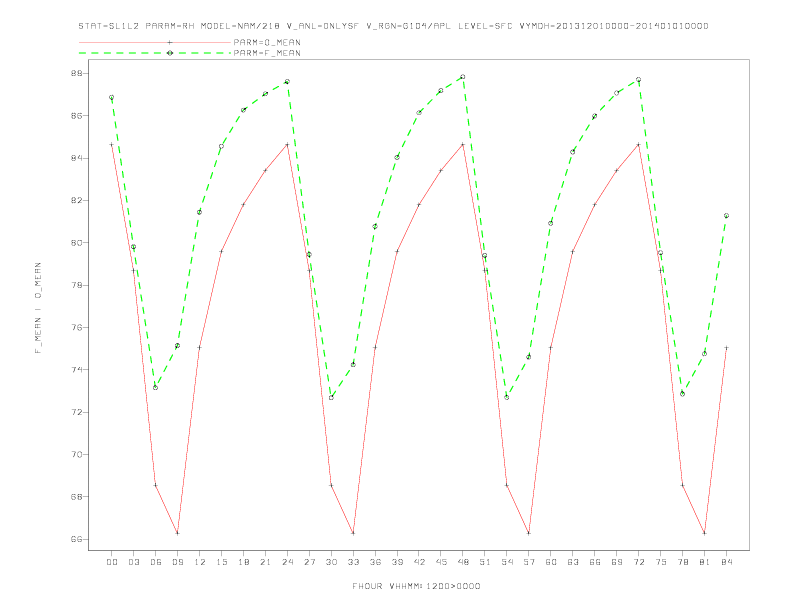Select the O_MEAN plus marker at hour 00
792x612 pixels.
tap(112, 144)
